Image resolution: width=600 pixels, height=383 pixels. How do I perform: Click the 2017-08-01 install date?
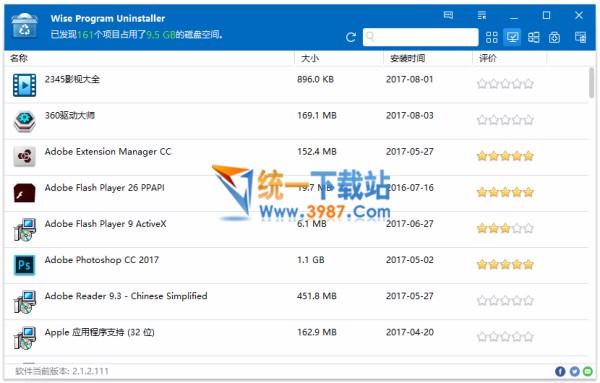(x=409, y=79)
